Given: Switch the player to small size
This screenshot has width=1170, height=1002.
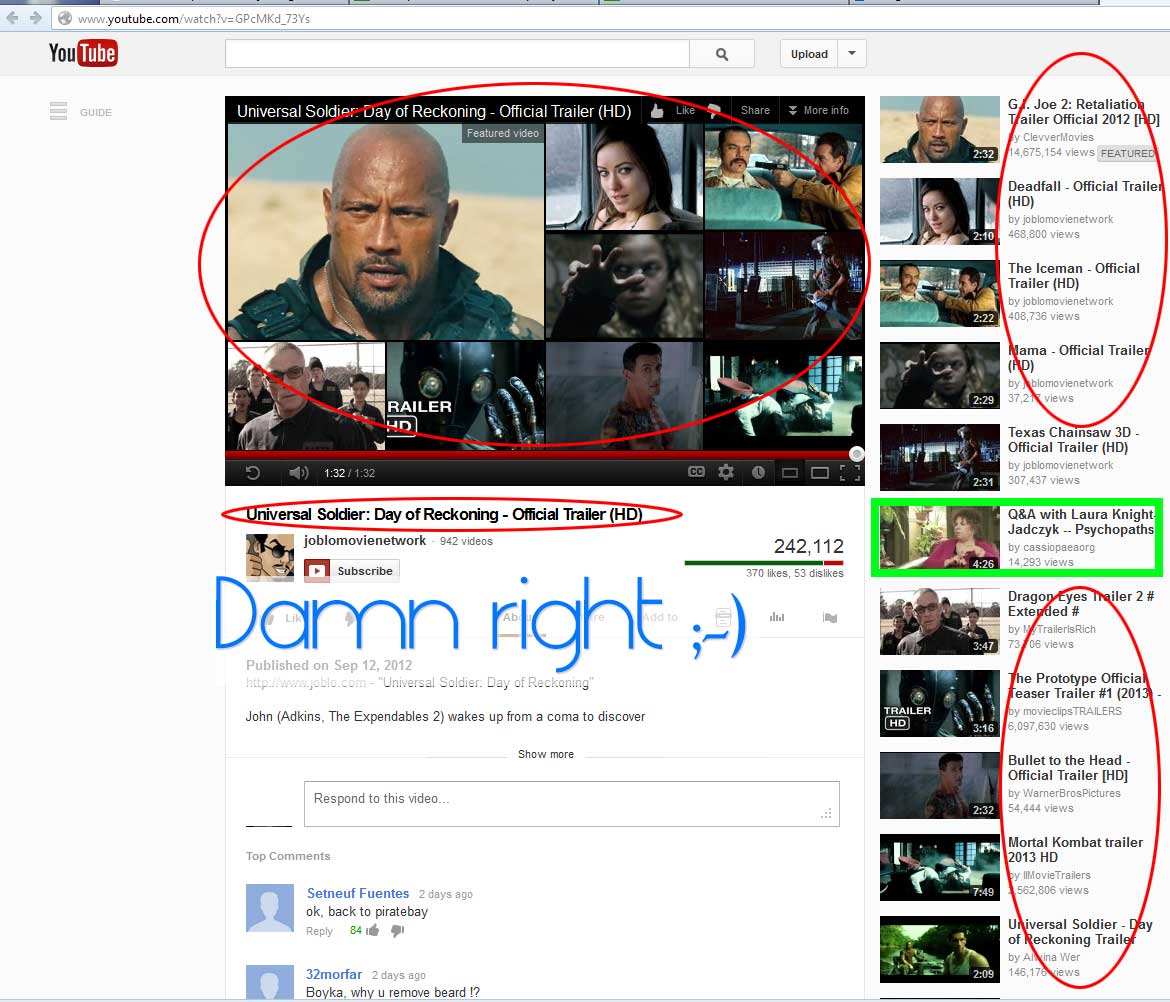Looking at the screenshot, I should pos(790,472).
